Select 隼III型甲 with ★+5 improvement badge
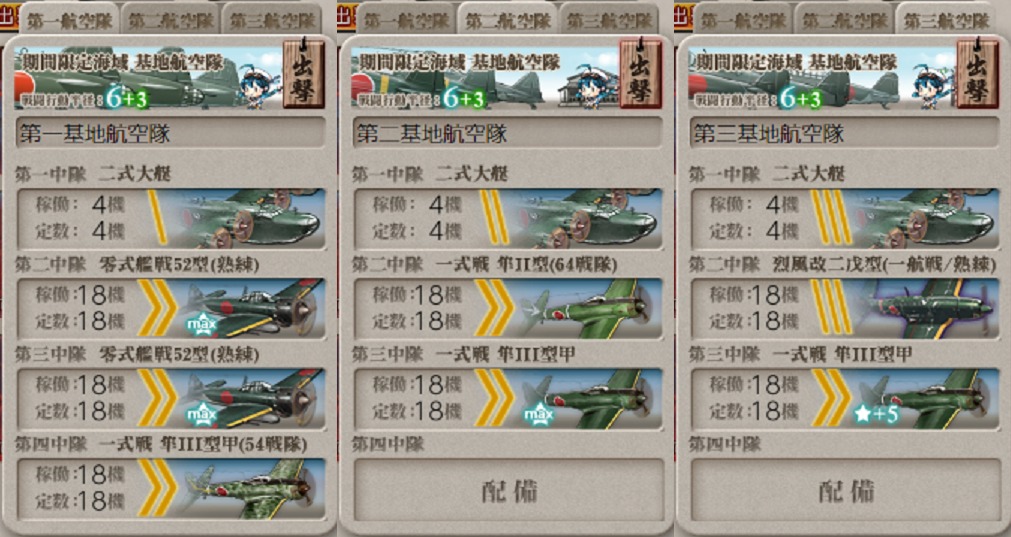Image resolution: width=1011 pixels, height=537 pixels. 845,398
